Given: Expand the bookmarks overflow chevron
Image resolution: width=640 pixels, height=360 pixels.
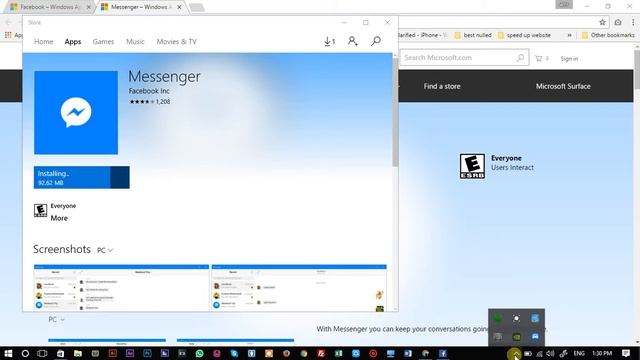Looking at the screenshot, I should click(x=569, y=35).
